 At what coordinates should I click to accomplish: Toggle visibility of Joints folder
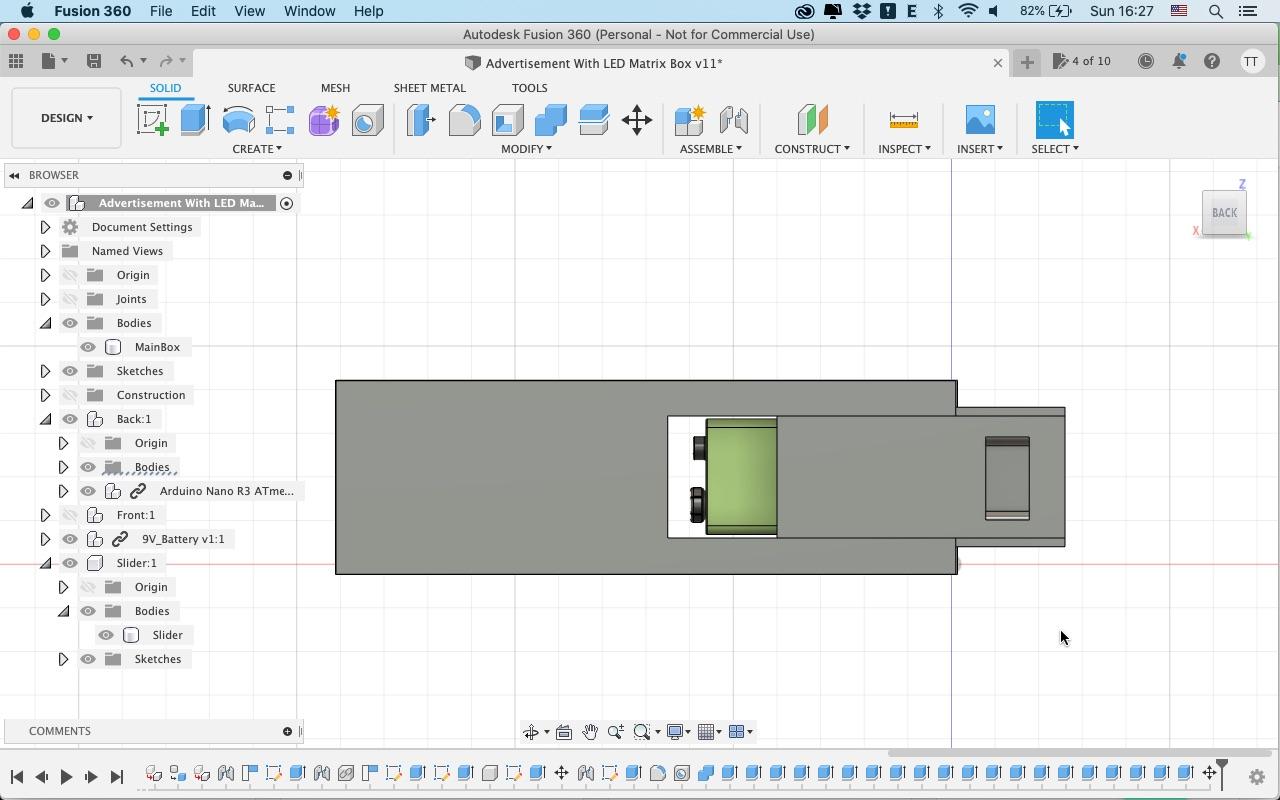click(x=70, y=299)
